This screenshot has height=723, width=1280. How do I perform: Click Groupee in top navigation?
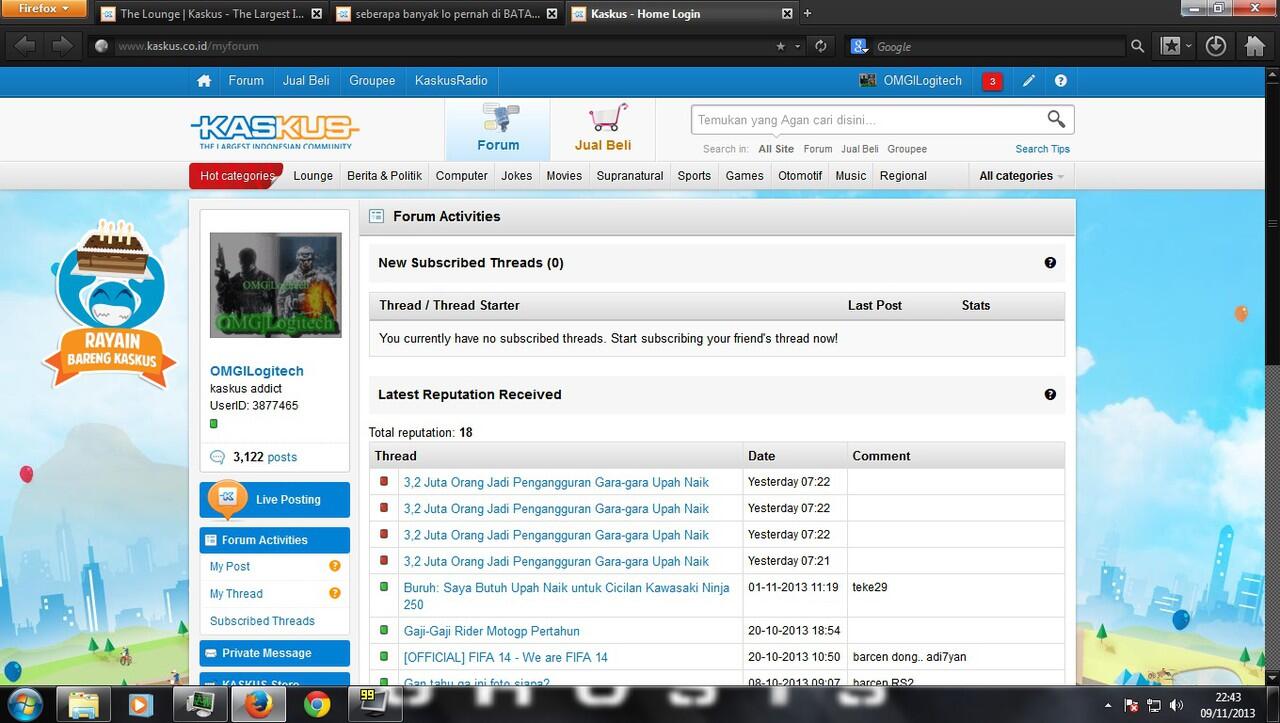(372, 81)
